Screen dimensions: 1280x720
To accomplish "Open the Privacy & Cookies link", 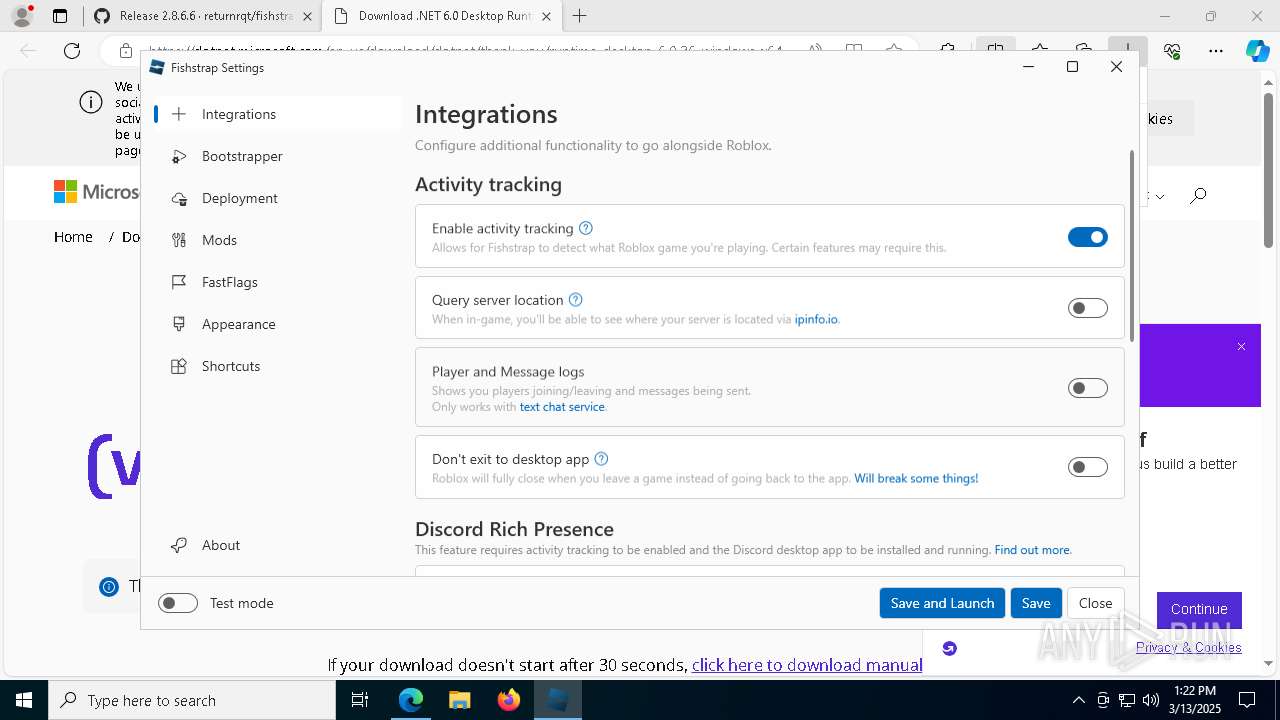I will pos(1189,647).
